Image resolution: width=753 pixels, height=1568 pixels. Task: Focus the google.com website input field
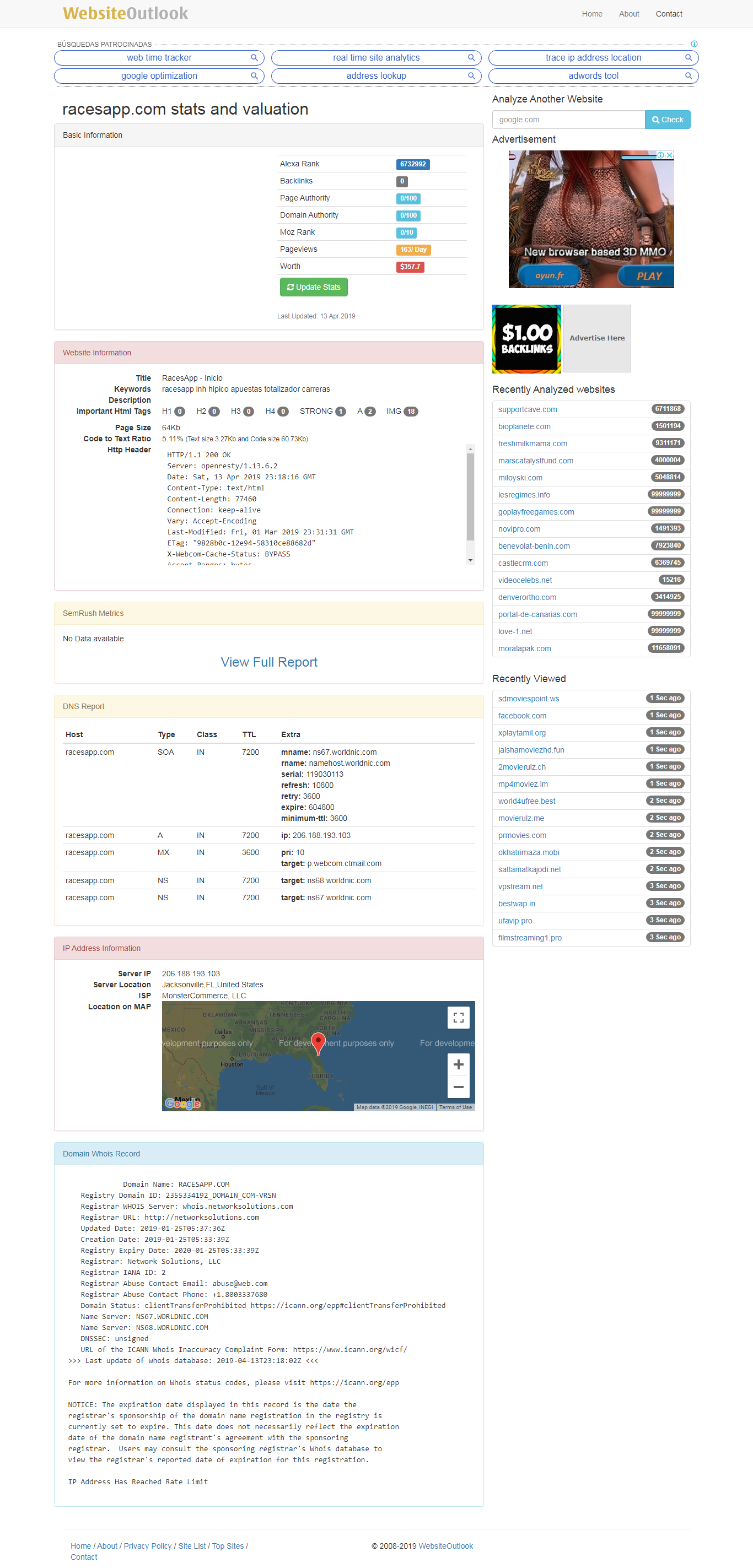click(568, 120)
